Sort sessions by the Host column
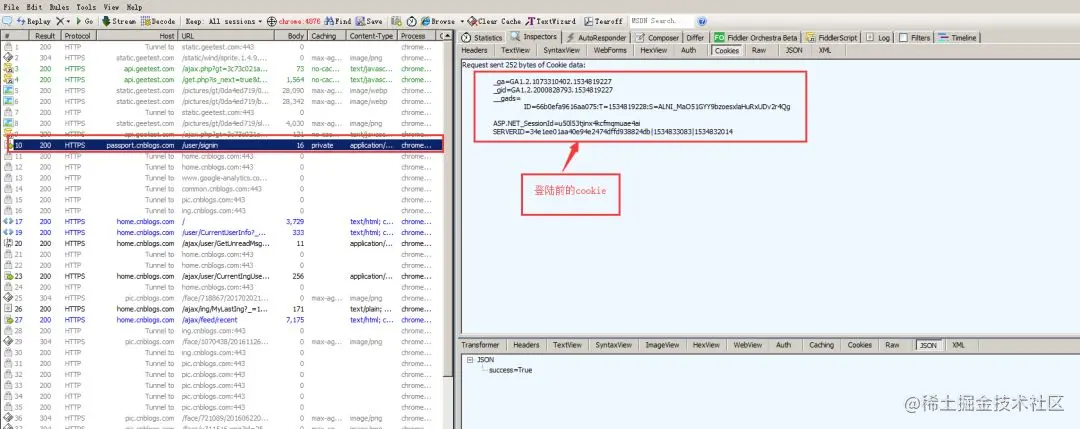This screenshot has height=429, width=1080. pos(137,36)
